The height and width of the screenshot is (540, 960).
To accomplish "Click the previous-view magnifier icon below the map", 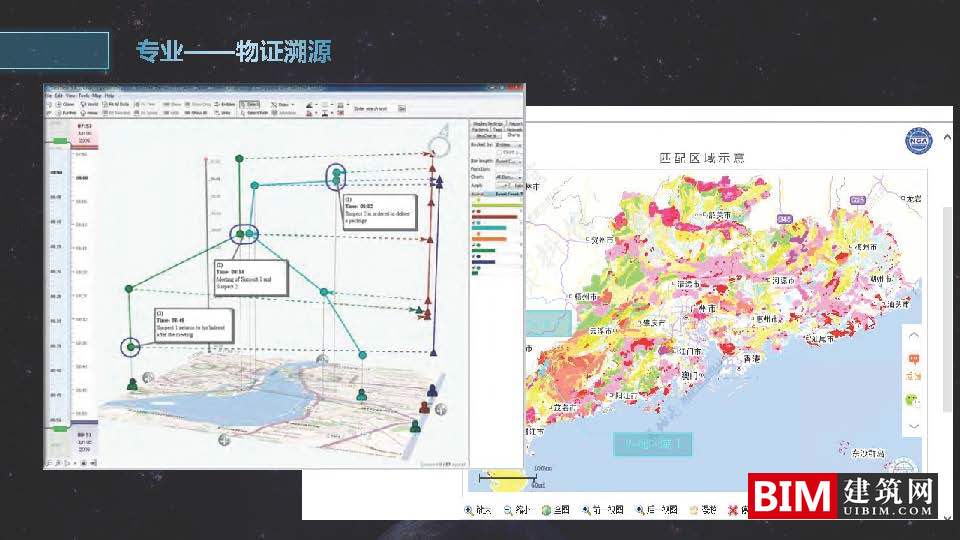I will 586,510.
